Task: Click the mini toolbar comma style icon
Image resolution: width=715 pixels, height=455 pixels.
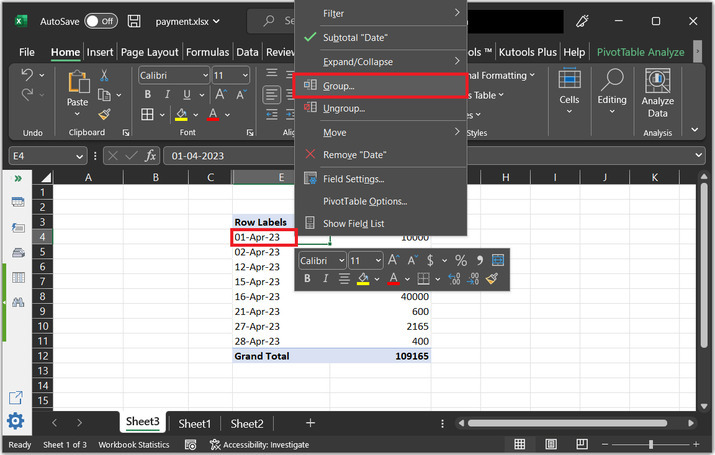Action: [x=479, y=260]
